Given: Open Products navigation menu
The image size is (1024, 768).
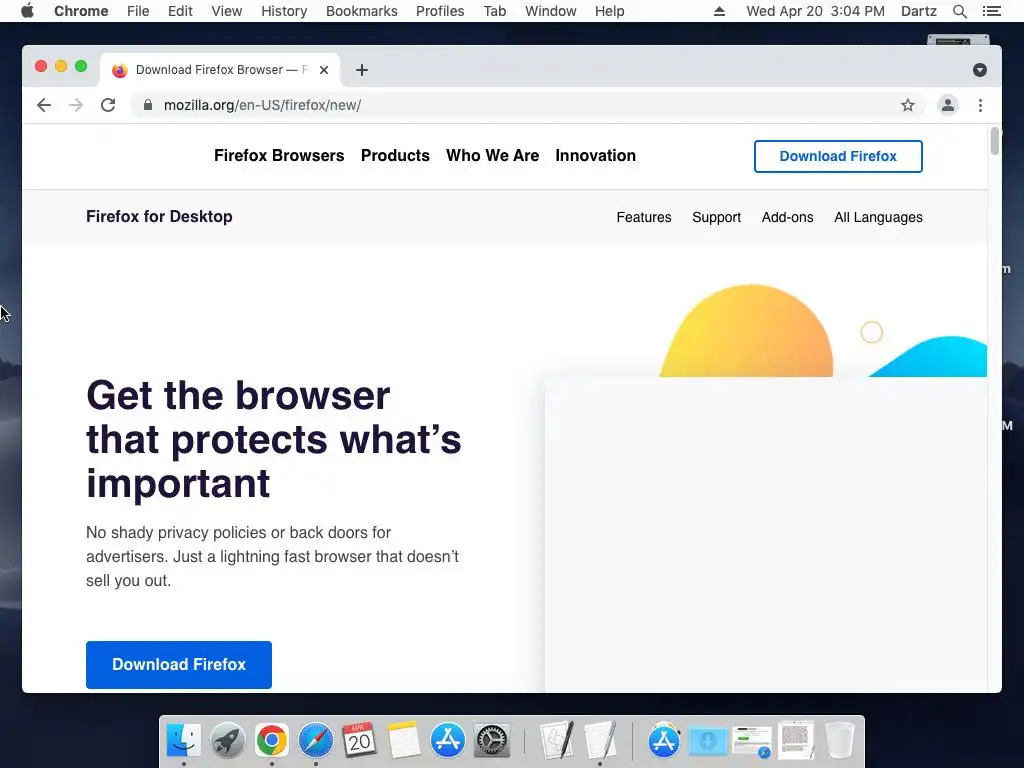Looking at the screenshot, I should tap(395, 155).
